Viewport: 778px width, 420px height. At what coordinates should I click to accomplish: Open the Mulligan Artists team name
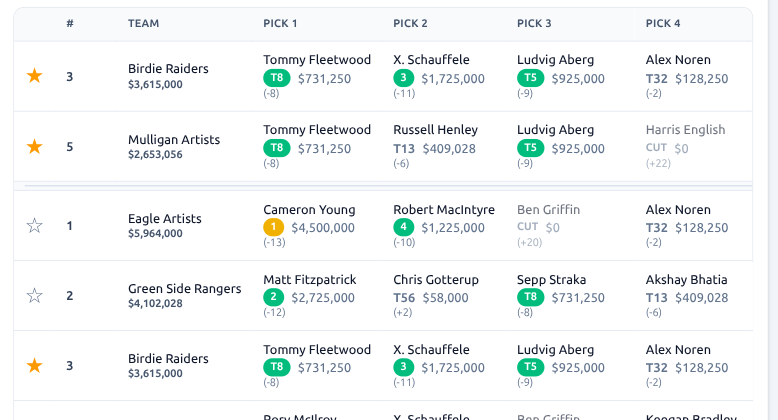(174, 140)
